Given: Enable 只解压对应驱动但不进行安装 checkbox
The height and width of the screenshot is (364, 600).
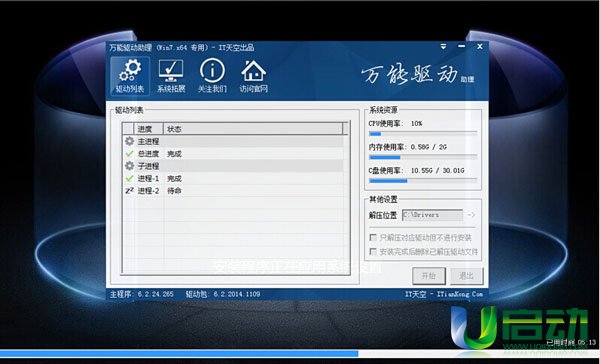Looking at the screenshot, I should 373,238.
